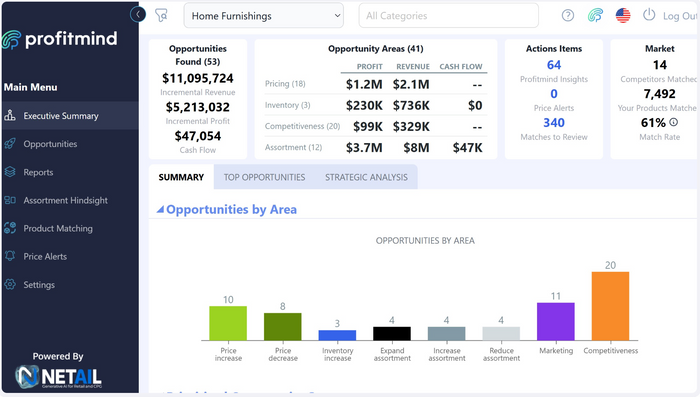Click the $736K Inventory revenue value
The height and width of the screenshot is (397, 700).
coord(411,105)
